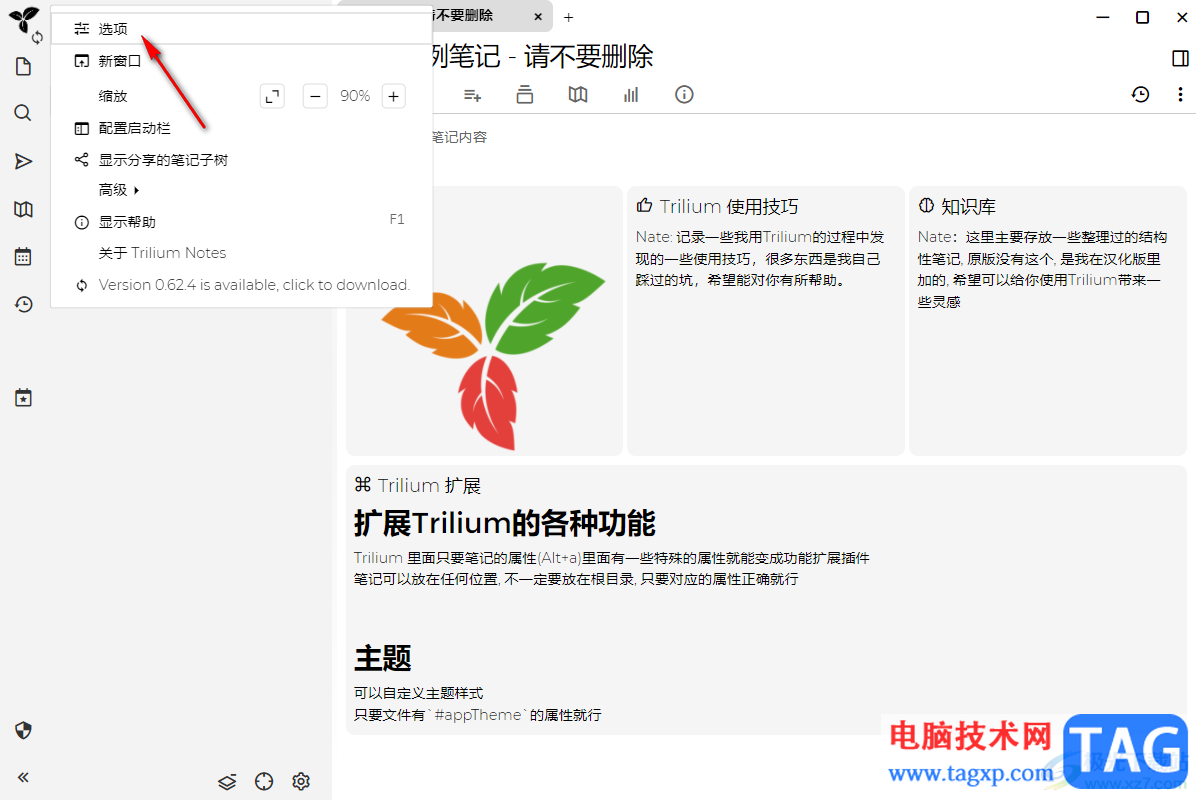Open tree settings gear icon
The height and width of the screenshot is (800, 1200).
[301, 781]
